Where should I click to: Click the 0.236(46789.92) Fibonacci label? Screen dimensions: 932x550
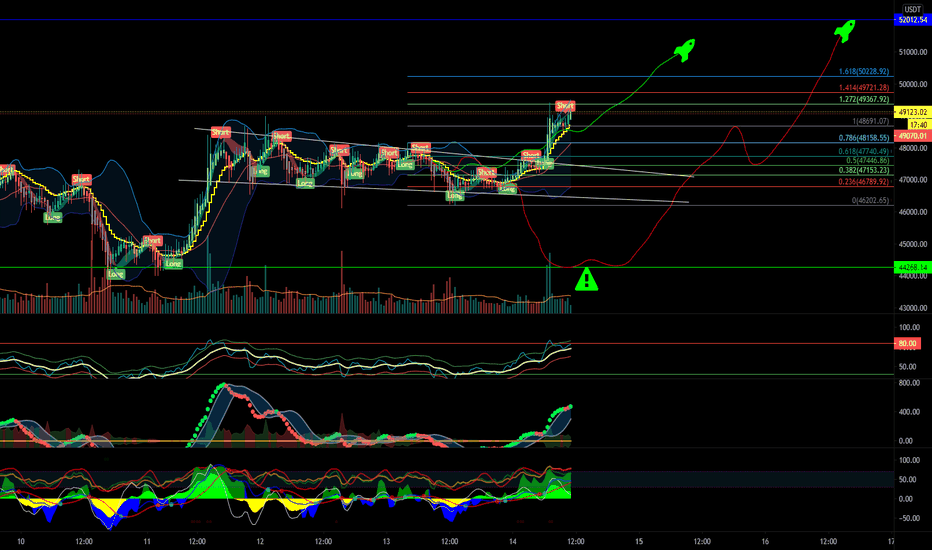coord(864,181)
